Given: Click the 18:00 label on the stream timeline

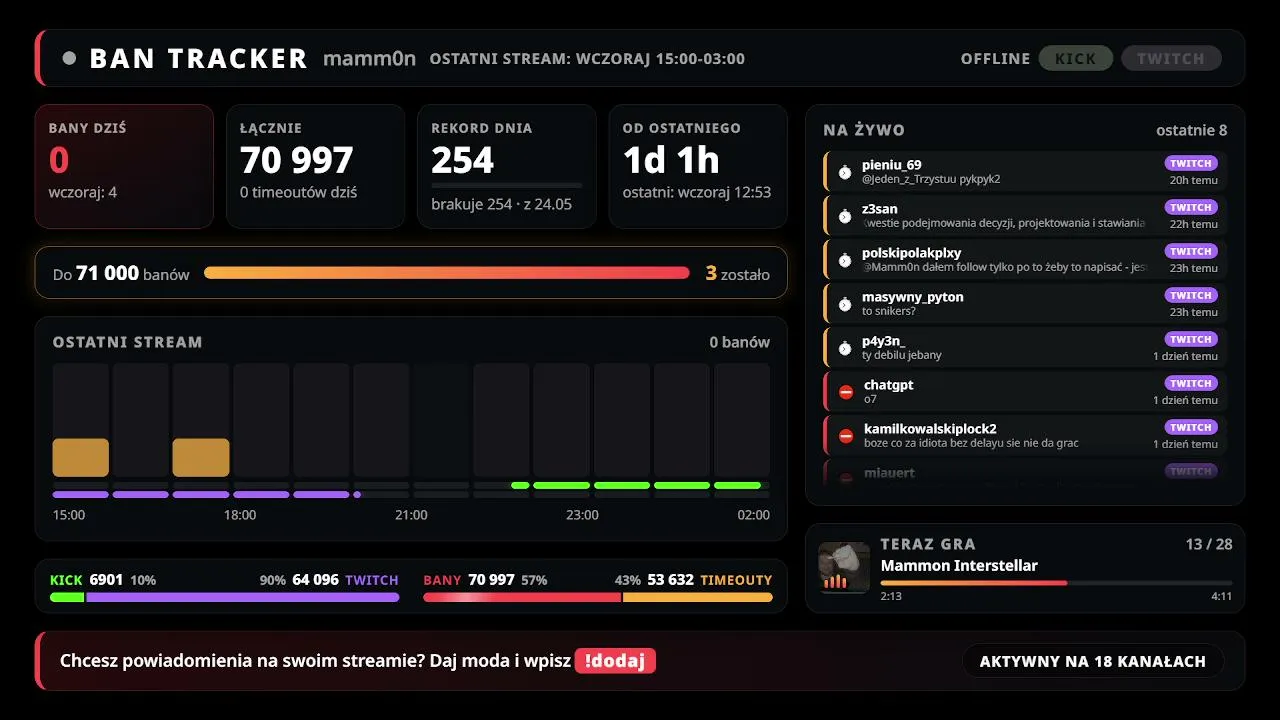Looking at the screenshot, I should [240, 515].
